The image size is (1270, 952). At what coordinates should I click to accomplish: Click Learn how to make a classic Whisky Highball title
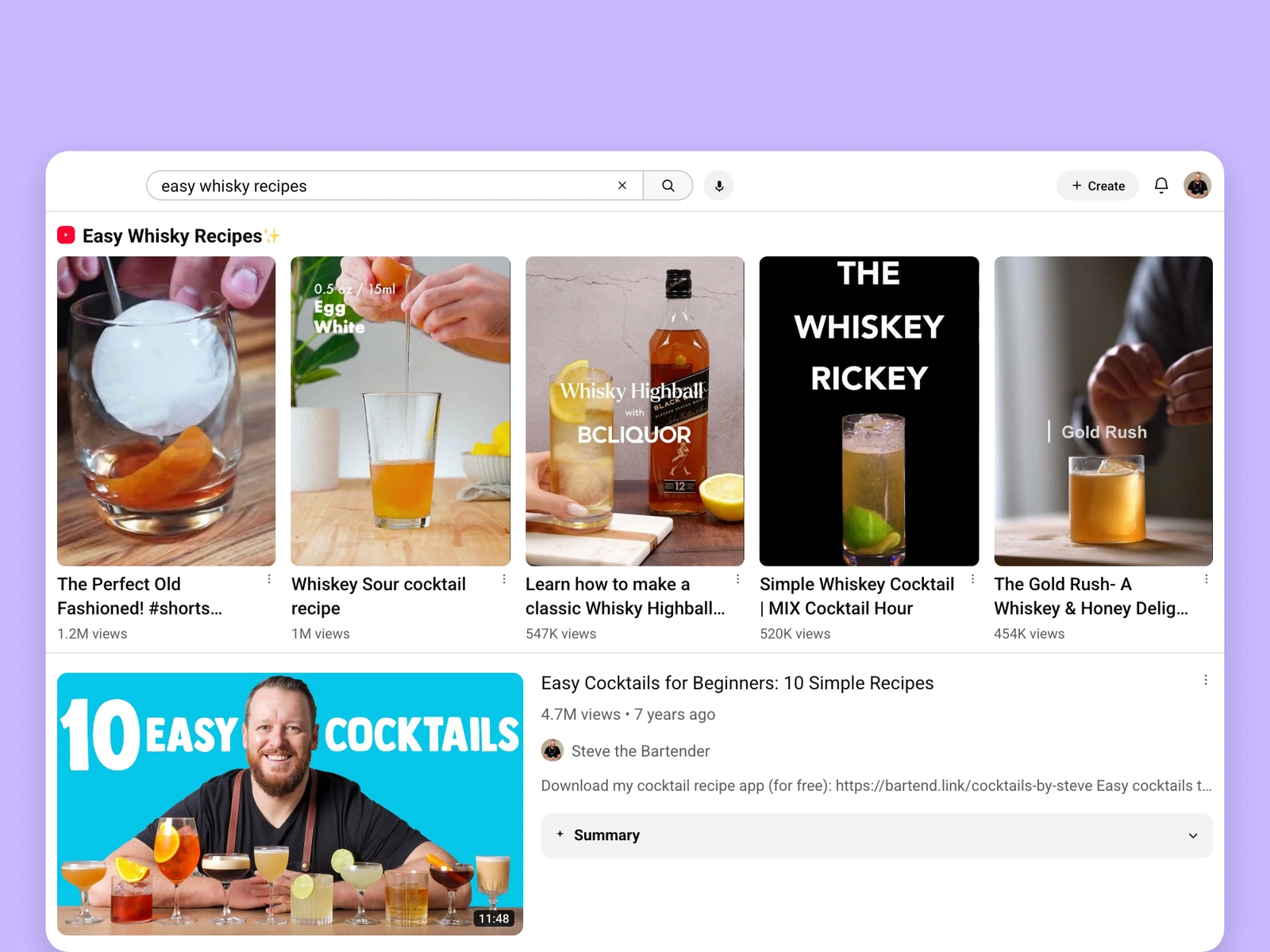click(625, 596)
